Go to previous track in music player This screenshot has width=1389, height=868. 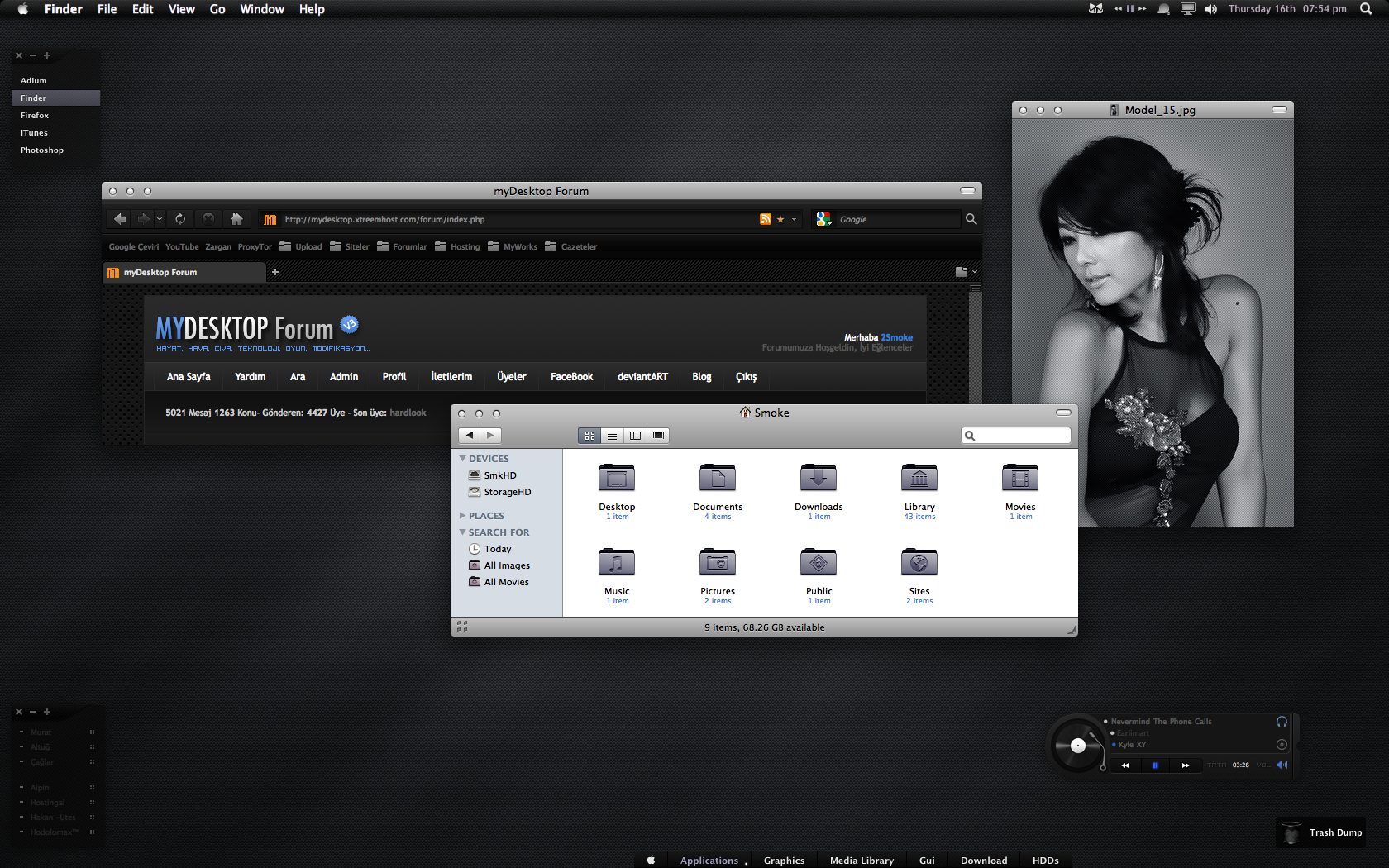point(1125,765)
